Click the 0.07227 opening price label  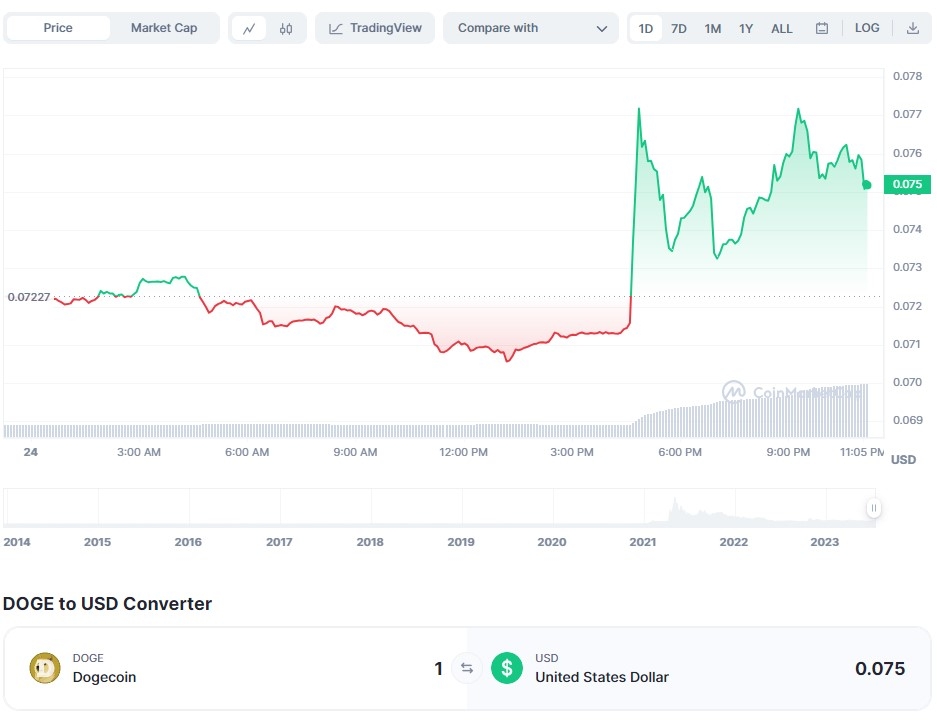(29, 297)
